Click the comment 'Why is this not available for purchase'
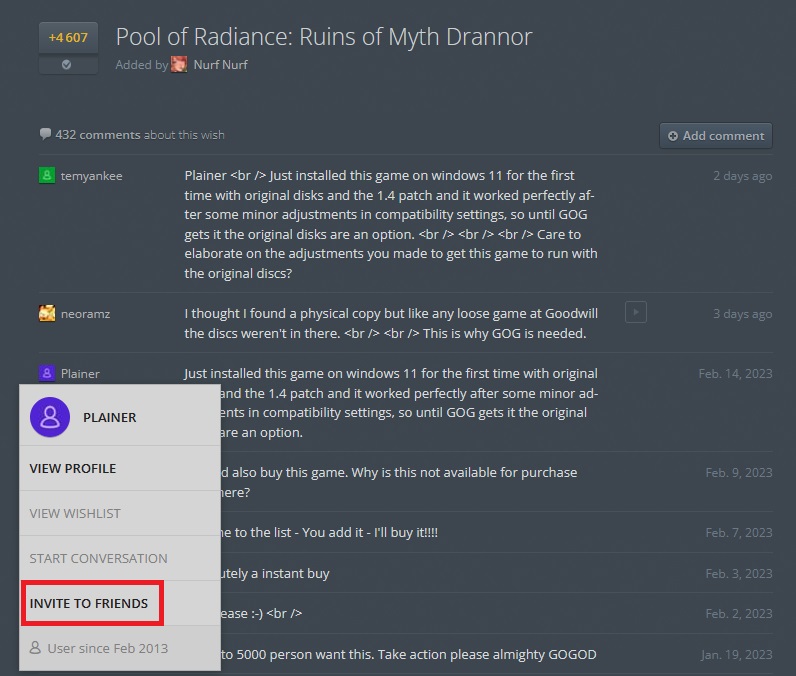The height and width of the screenshot is (676, 796). pos(399,482)
